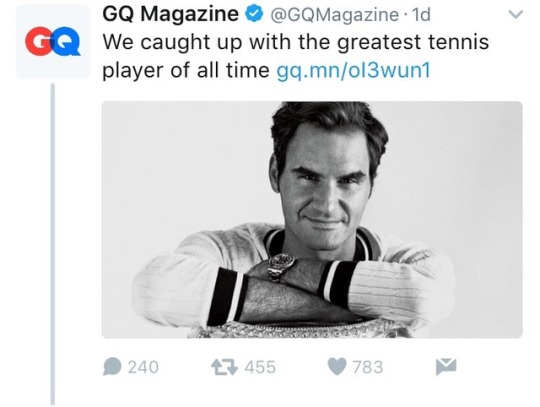
Task: Click the @GQMagazine handle
Action: click(334, 15)
